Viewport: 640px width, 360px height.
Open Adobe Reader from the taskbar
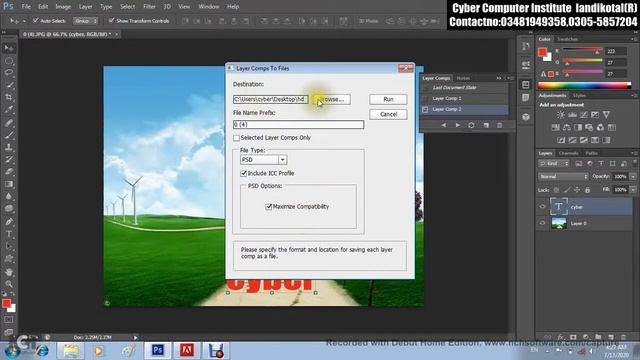click(x=187, y=350)
